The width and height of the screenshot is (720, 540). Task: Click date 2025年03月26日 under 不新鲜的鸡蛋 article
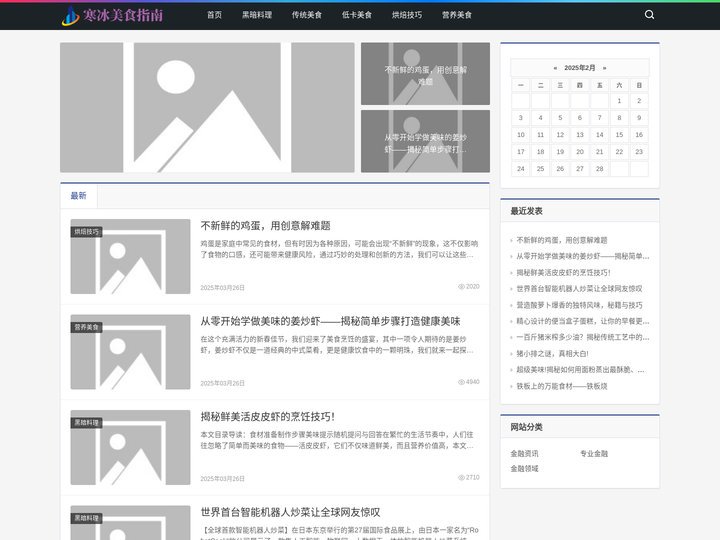click(222, 288)
